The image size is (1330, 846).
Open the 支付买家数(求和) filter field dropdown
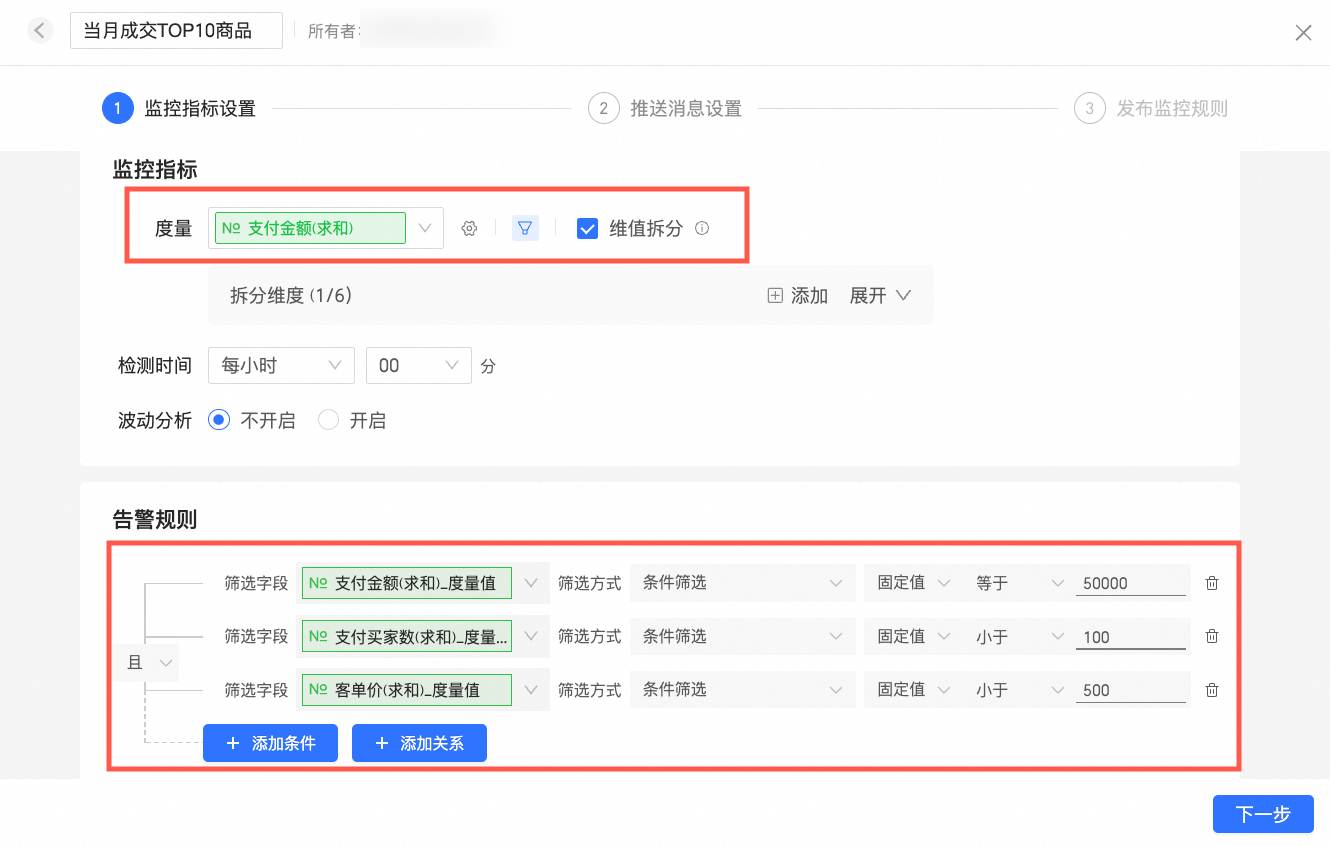click(x=423, y=636)
